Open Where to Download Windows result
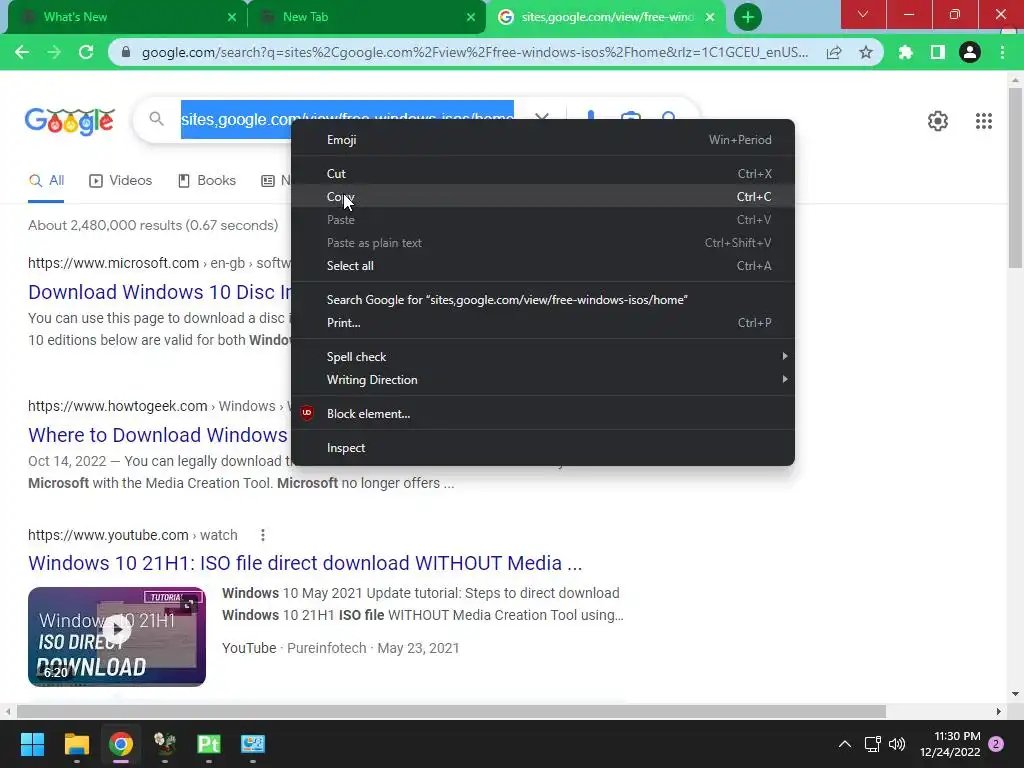Screen dimensions: 1024x768 pyautogui.click(x=157, y=435)
